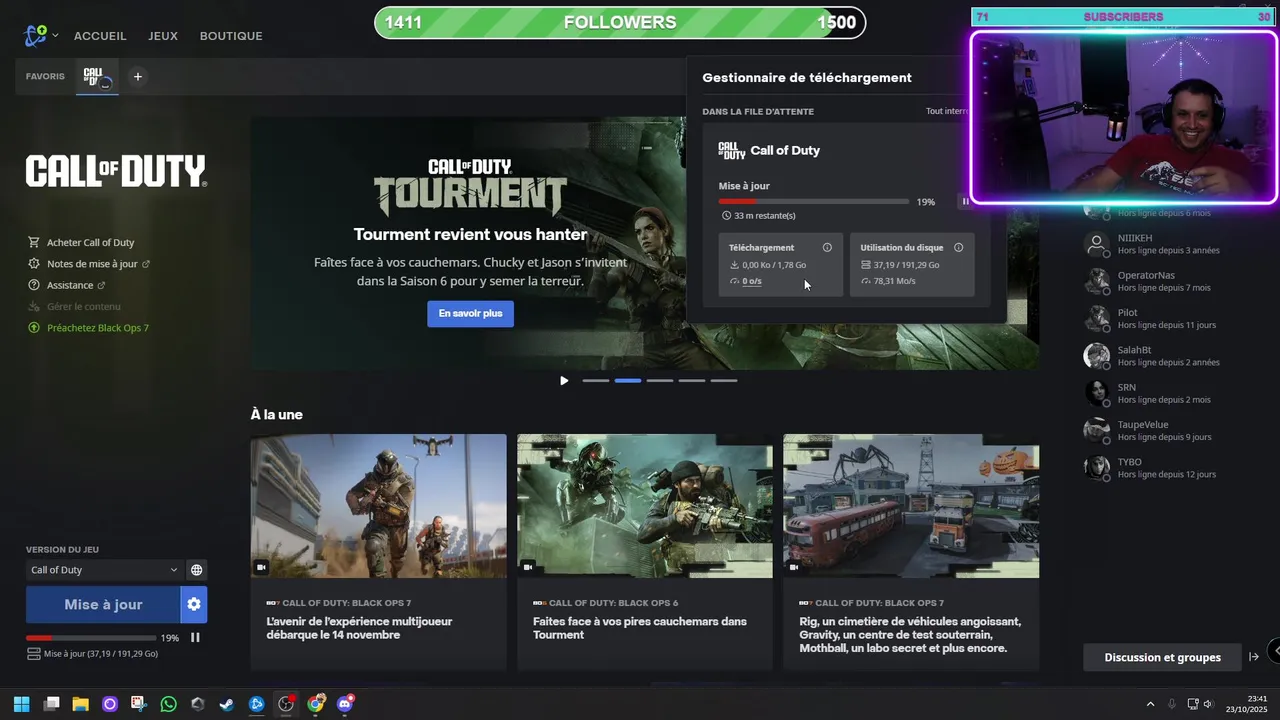Click Call of Duty title in download queue
Image resolution: width=1280 pixels, height=720 pixels.
785,150
